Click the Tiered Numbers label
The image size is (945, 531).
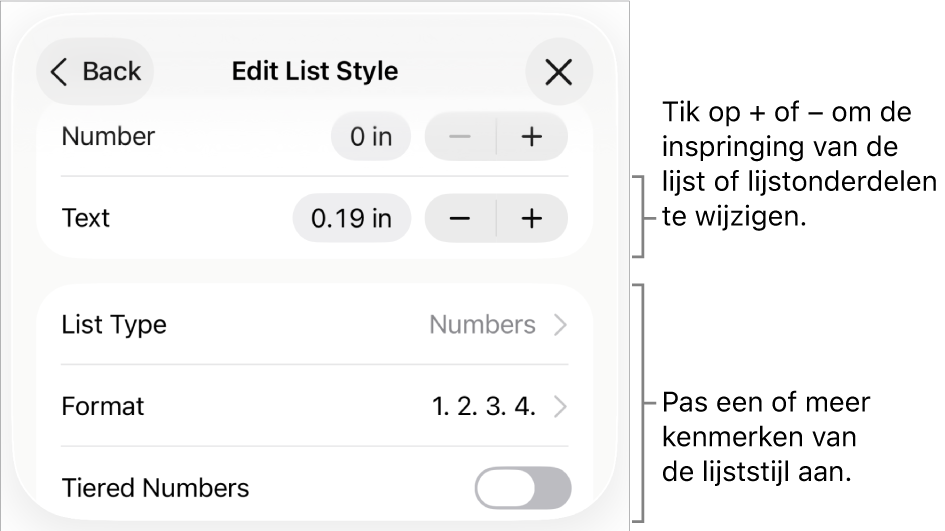pos(155,488)
